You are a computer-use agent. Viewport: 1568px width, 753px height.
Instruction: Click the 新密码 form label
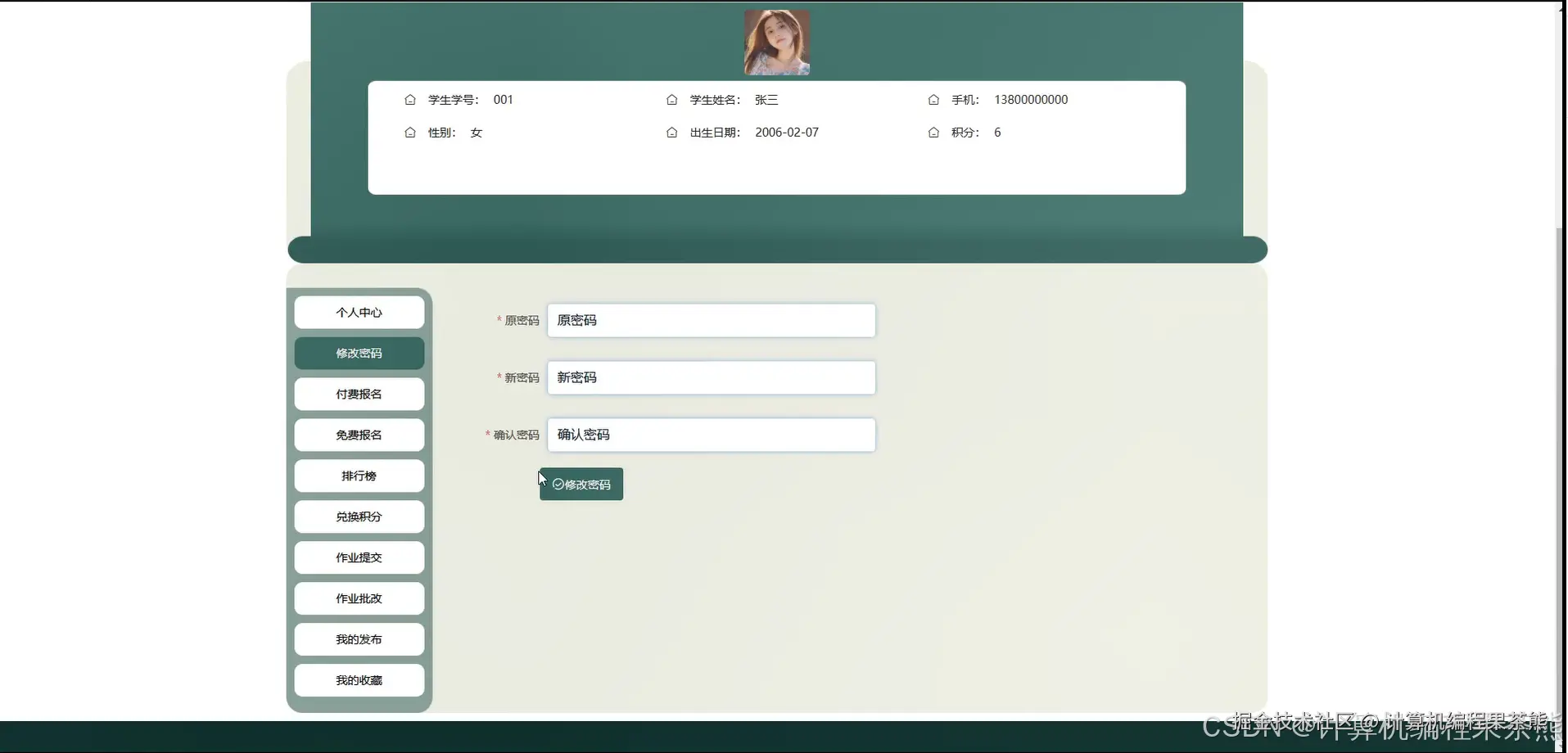[x=522, y=378]
